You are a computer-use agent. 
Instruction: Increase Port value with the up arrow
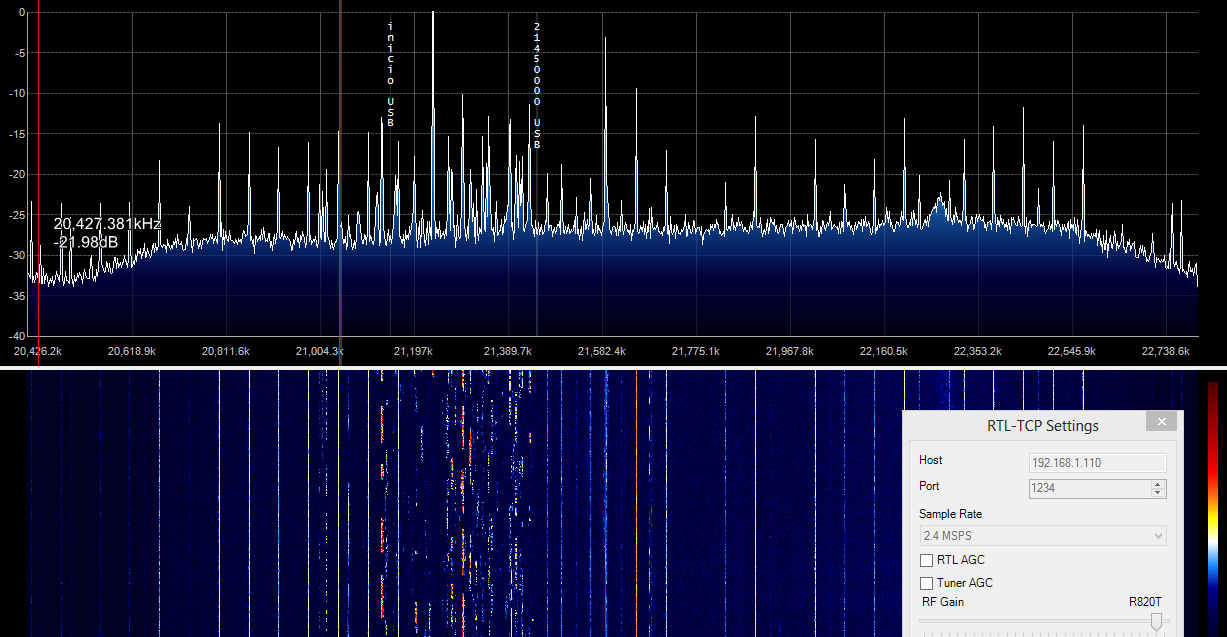click(1158, 484)
